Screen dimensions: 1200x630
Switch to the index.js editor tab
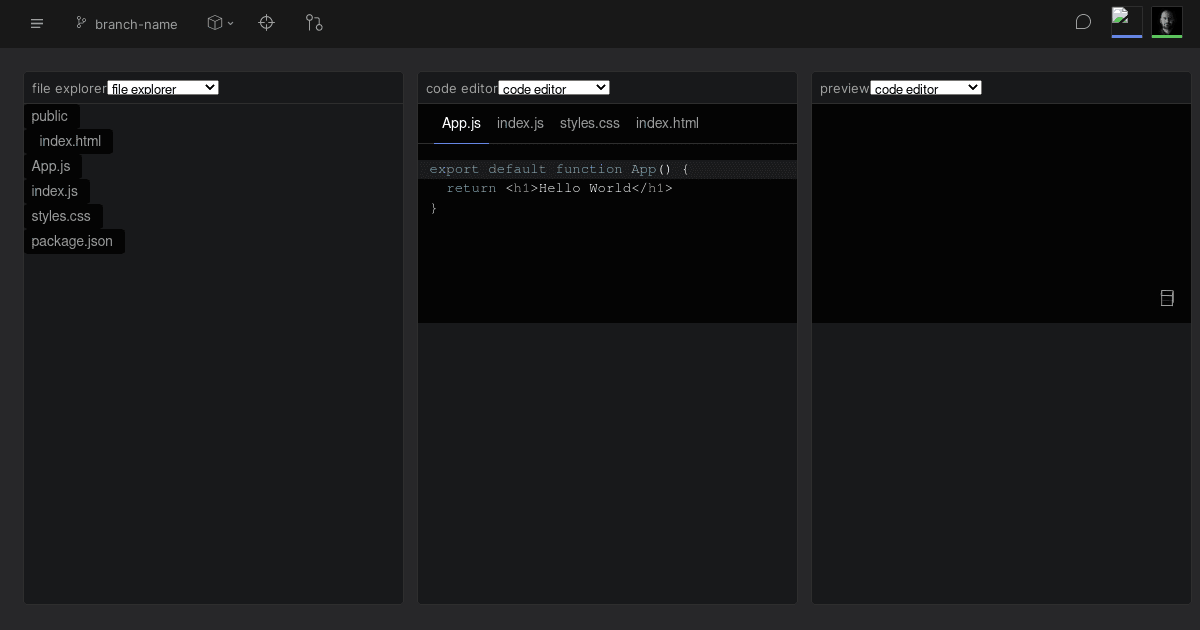click(x=520, y=123)
